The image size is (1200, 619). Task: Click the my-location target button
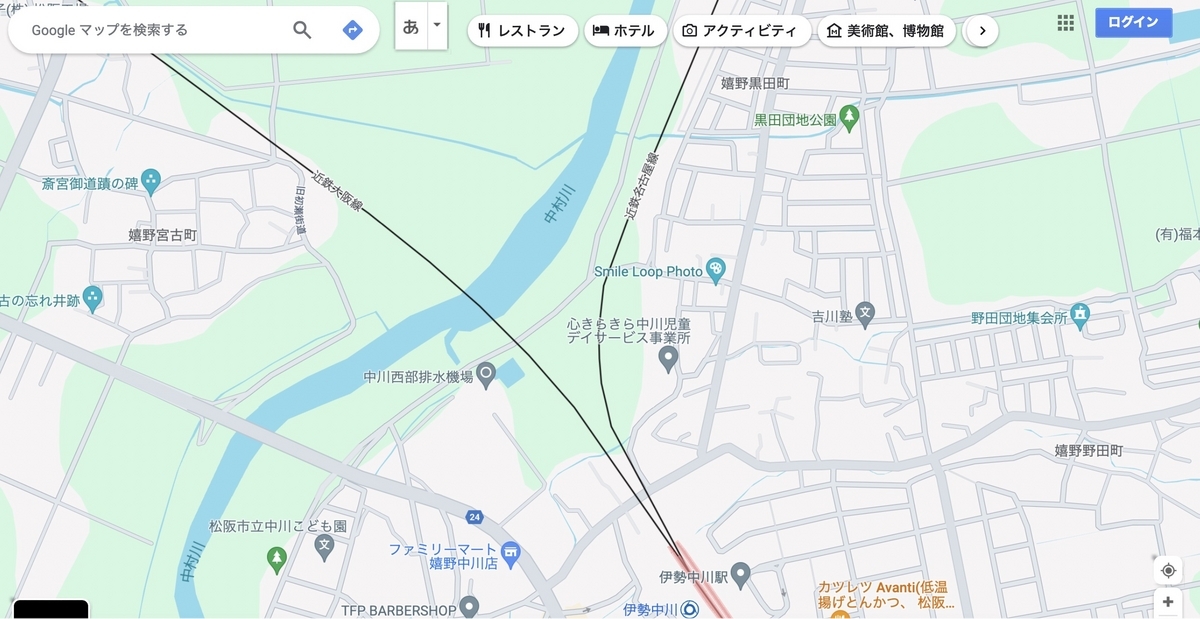pyautogui.click(x=1168, y=571)
